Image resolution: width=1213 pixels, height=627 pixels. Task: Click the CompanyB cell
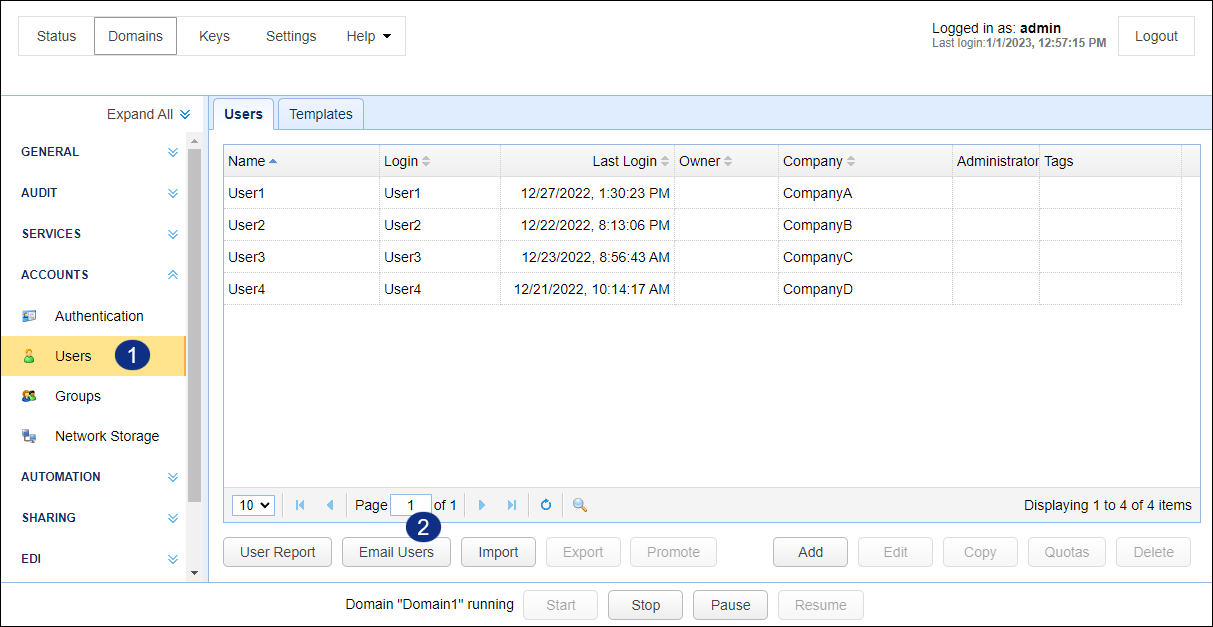(865, 225)
